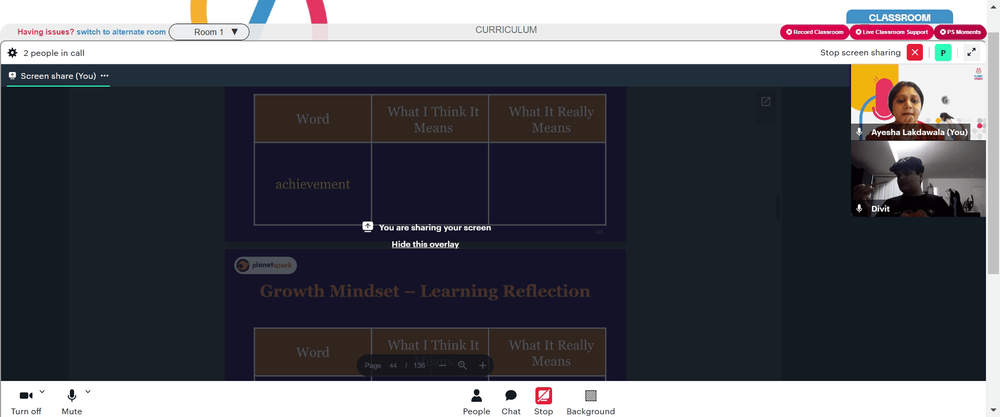Image resolution: width=1000 pixels, height=417 pixels.
Task: Turn off the camera
Action: pos(26,397)
